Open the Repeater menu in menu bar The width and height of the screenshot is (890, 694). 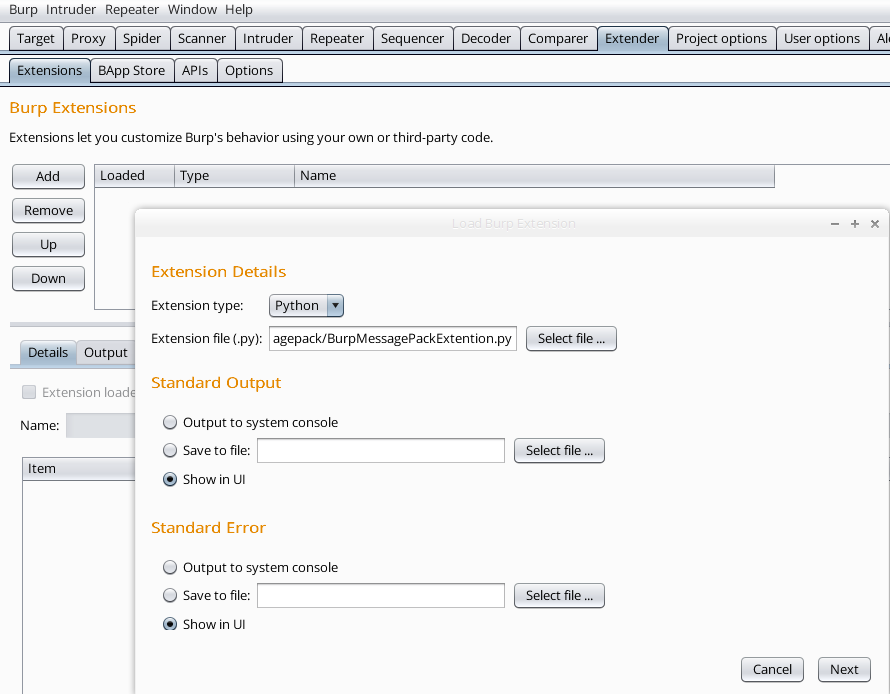132,10
